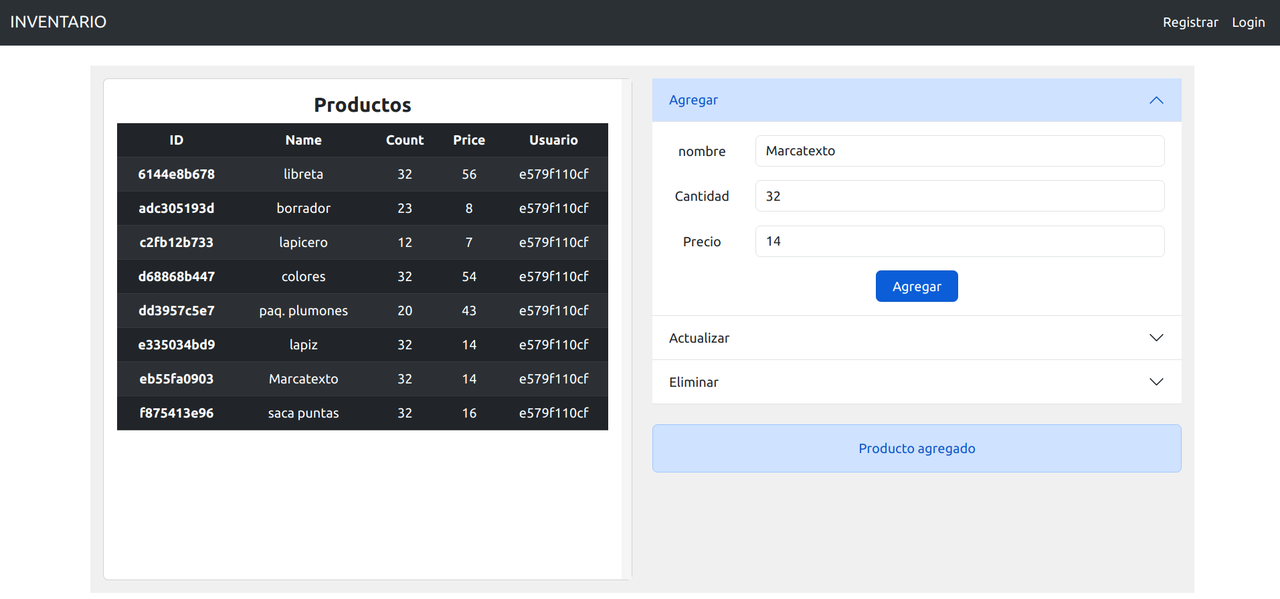Select the 'Precio' form label

702,241
